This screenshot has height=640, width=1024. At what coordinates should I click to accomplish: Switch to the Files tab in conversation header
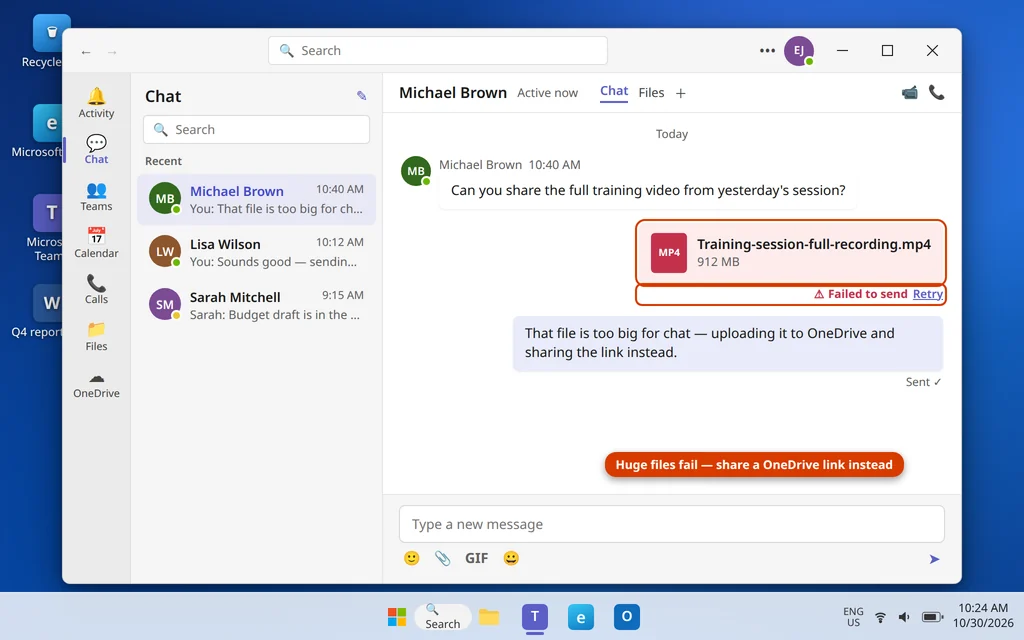tap(651, 93)
